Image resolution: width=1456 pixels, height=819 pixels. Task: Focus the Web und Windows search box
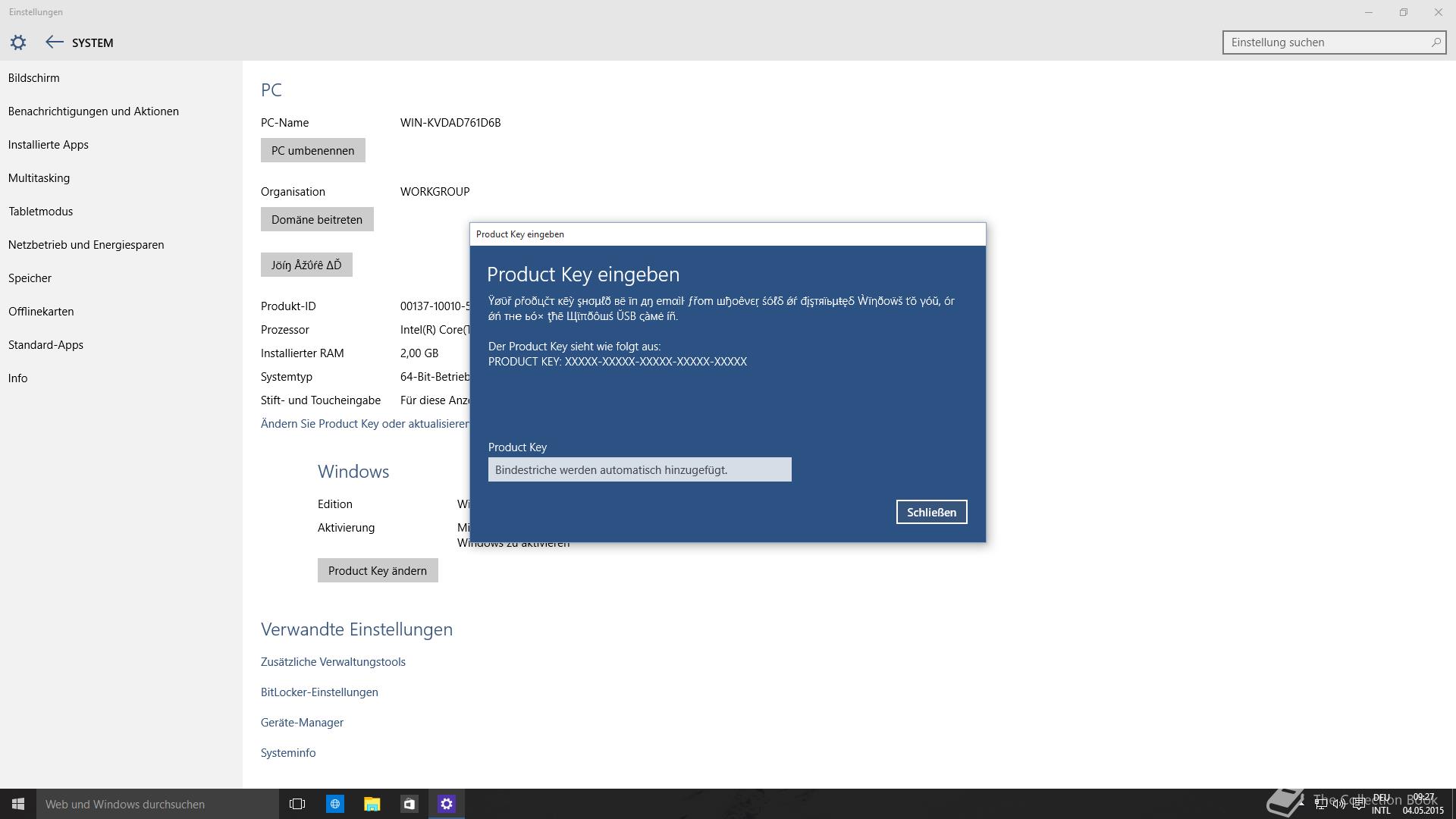click(158, 804)
